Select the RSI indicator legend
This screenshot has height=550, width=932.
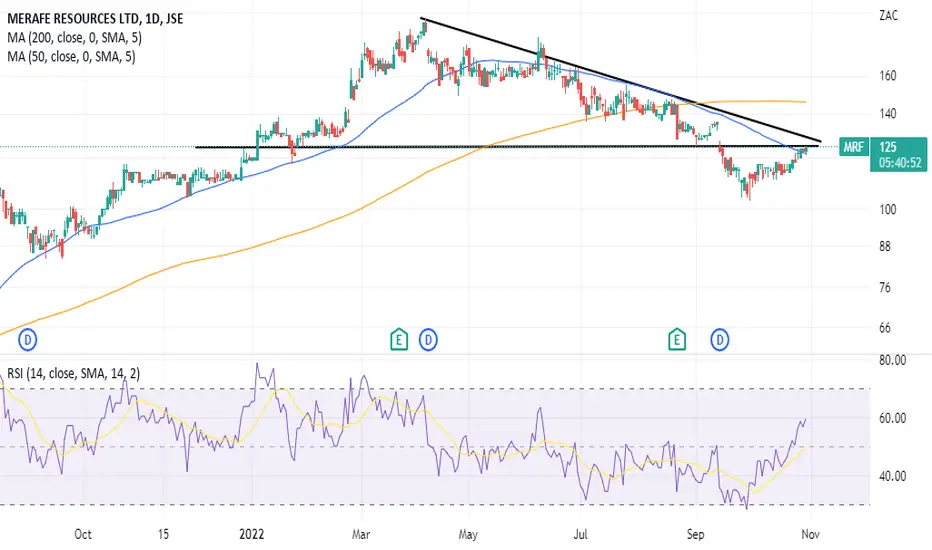pyautogui.click(x=74, y=373)
